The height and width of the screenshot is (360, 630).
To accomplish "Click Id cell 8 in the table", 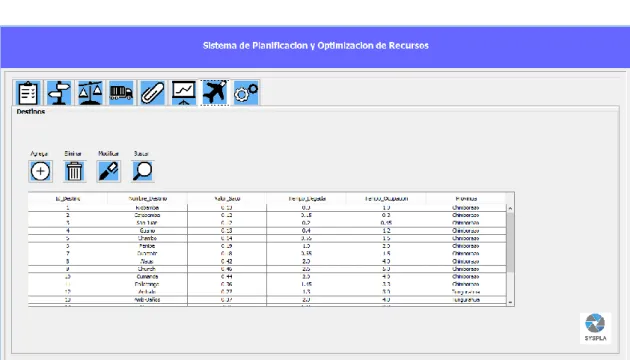I will [x=68, y=261].
